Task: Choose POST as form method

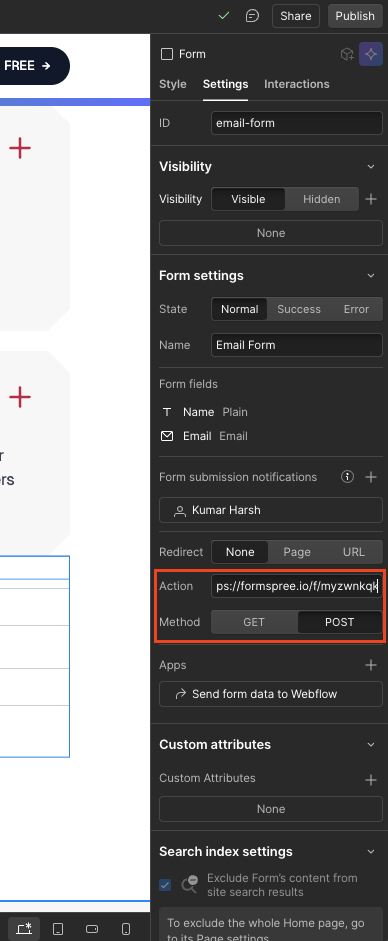Action: [339, 622]
